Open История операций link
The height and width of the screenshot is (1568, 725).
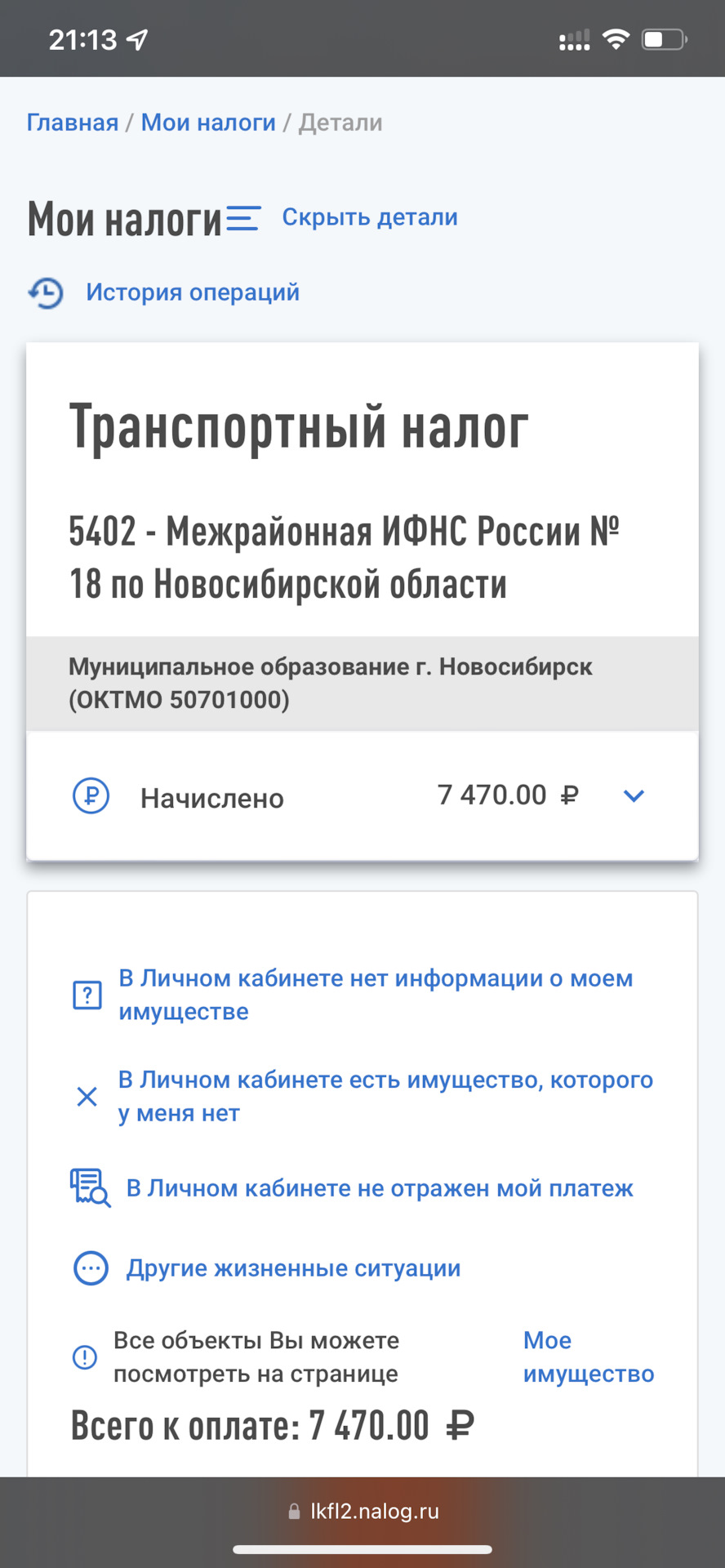tap(193, 292)
